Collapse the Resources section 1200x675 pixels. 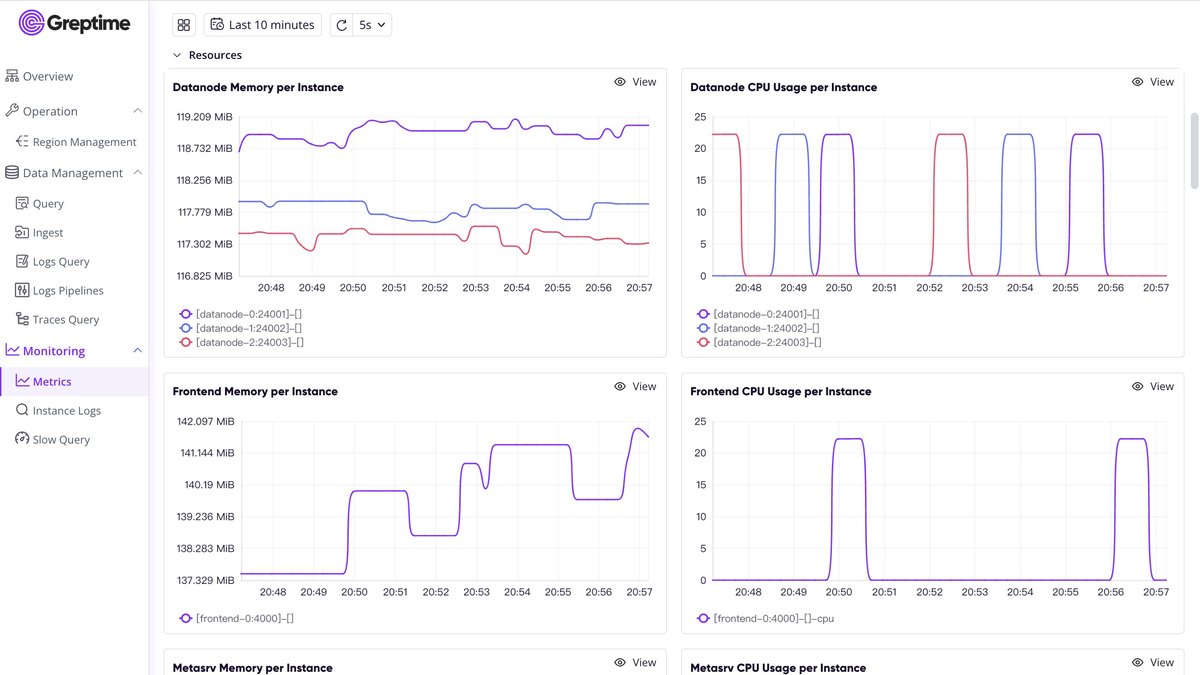coord(208,55)
